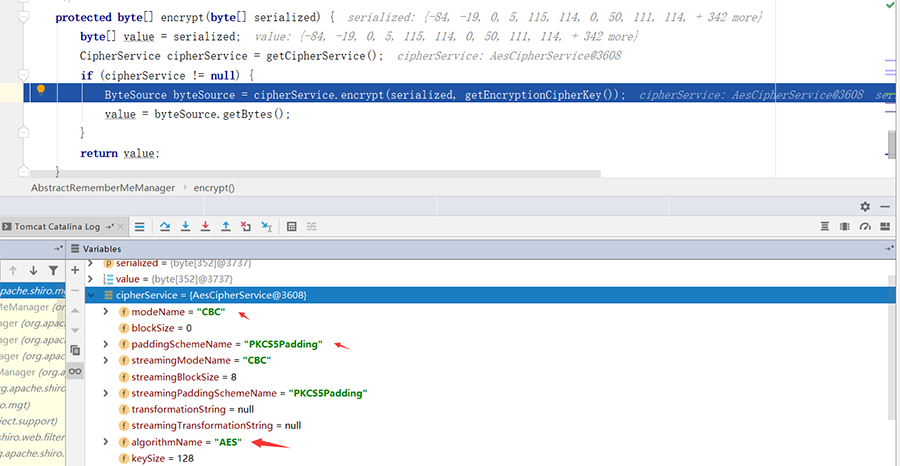Click the Trace Current Stream Chain icon

point(311,227)
